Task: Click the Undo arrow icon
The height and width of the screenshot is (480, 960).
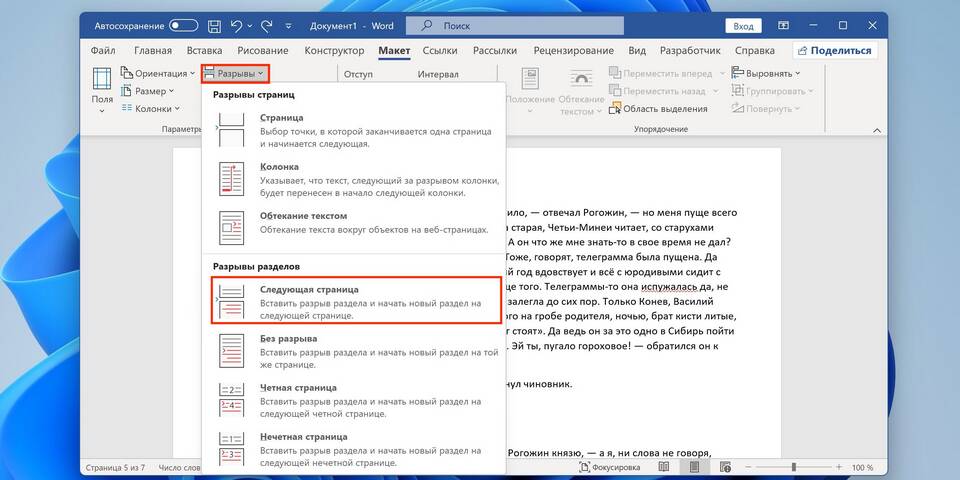Action: (x=236, y=25)
